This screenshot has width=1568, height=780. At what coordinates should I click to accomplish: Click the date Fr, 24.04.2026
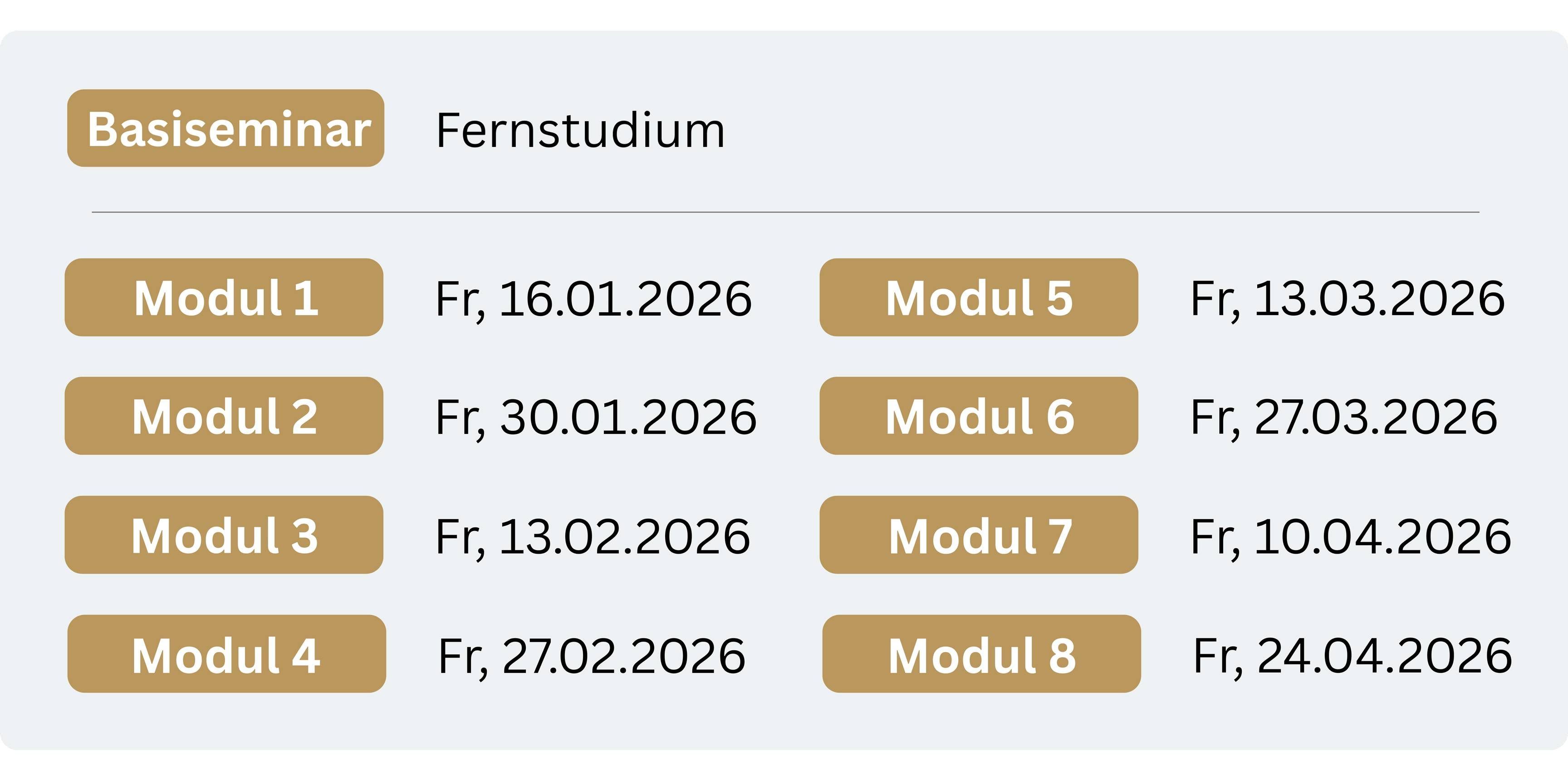pyautogui.click(x=1352, y=656)
